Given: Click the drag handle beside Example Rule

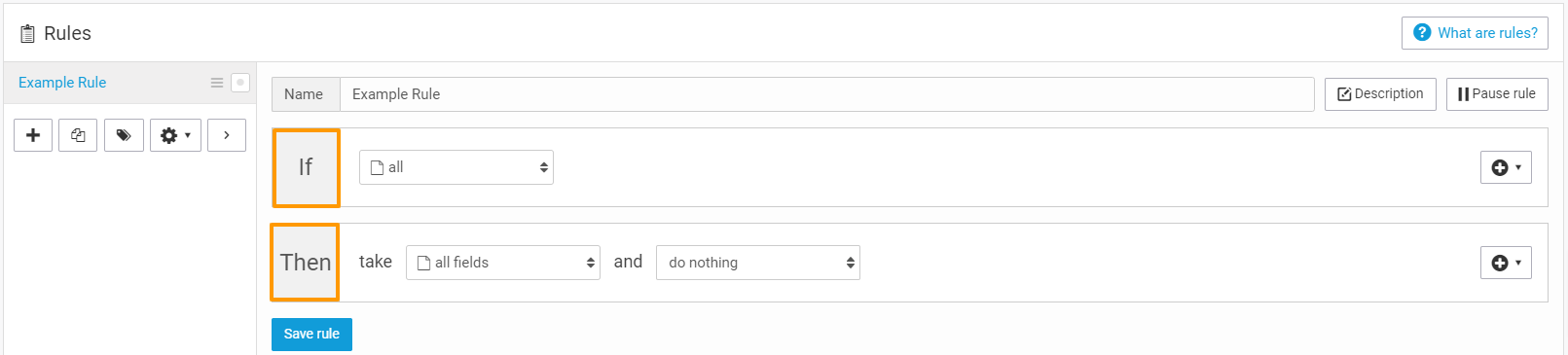Looking at the screenshot, I should tap(217, 83).
